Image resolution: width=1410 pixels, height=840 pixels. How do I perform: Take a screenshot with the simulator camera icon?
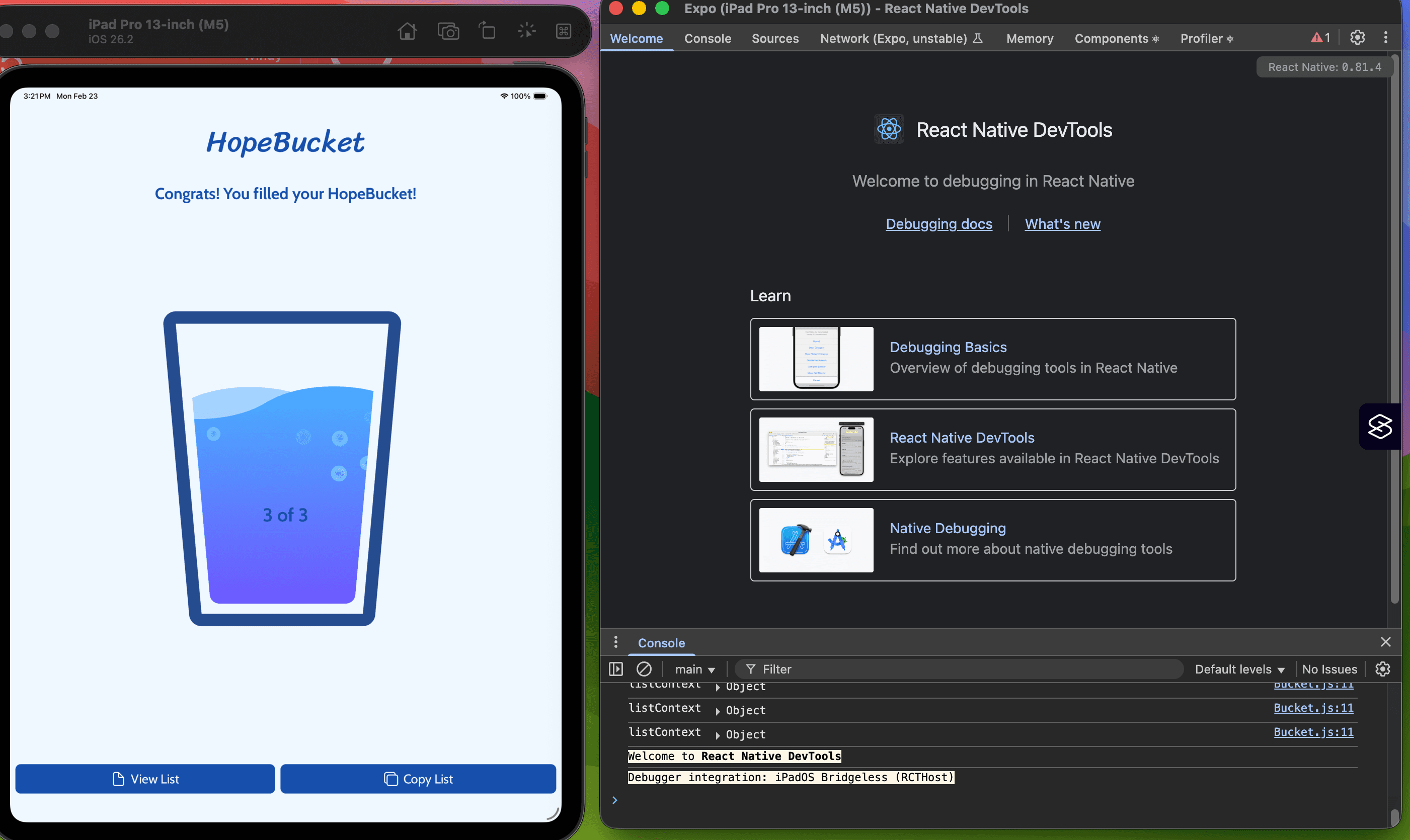tap(448, 31)
